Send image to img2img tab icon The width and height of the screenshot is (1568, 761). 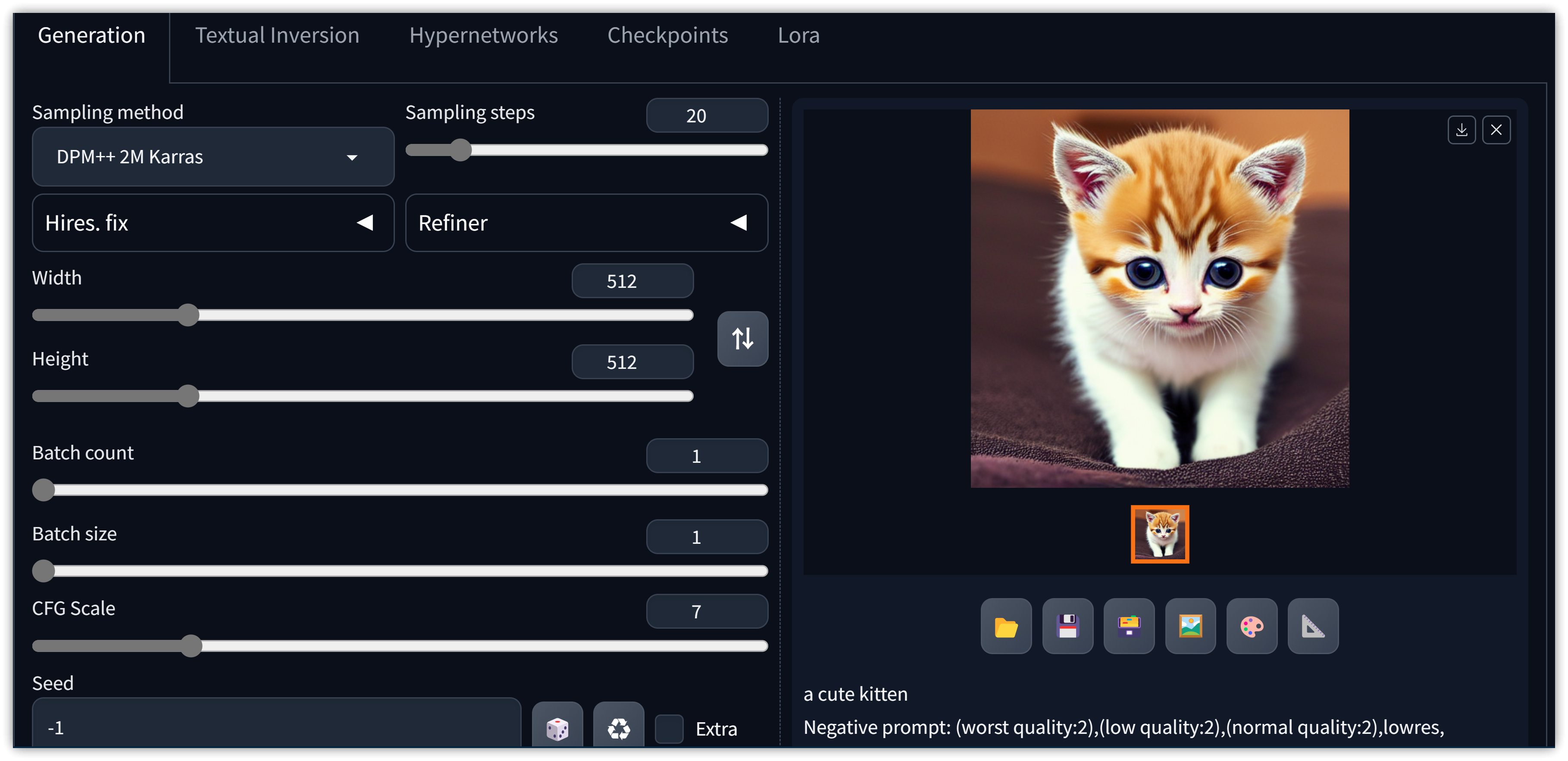1190,626
